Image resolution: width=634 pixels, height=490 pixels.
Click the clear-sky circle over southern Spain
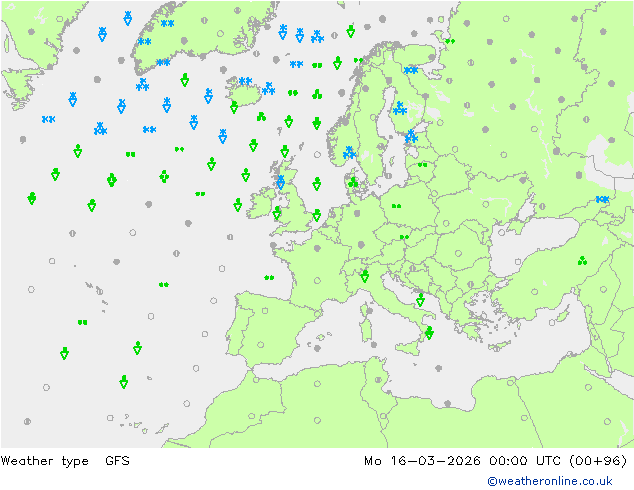point(261,345)
